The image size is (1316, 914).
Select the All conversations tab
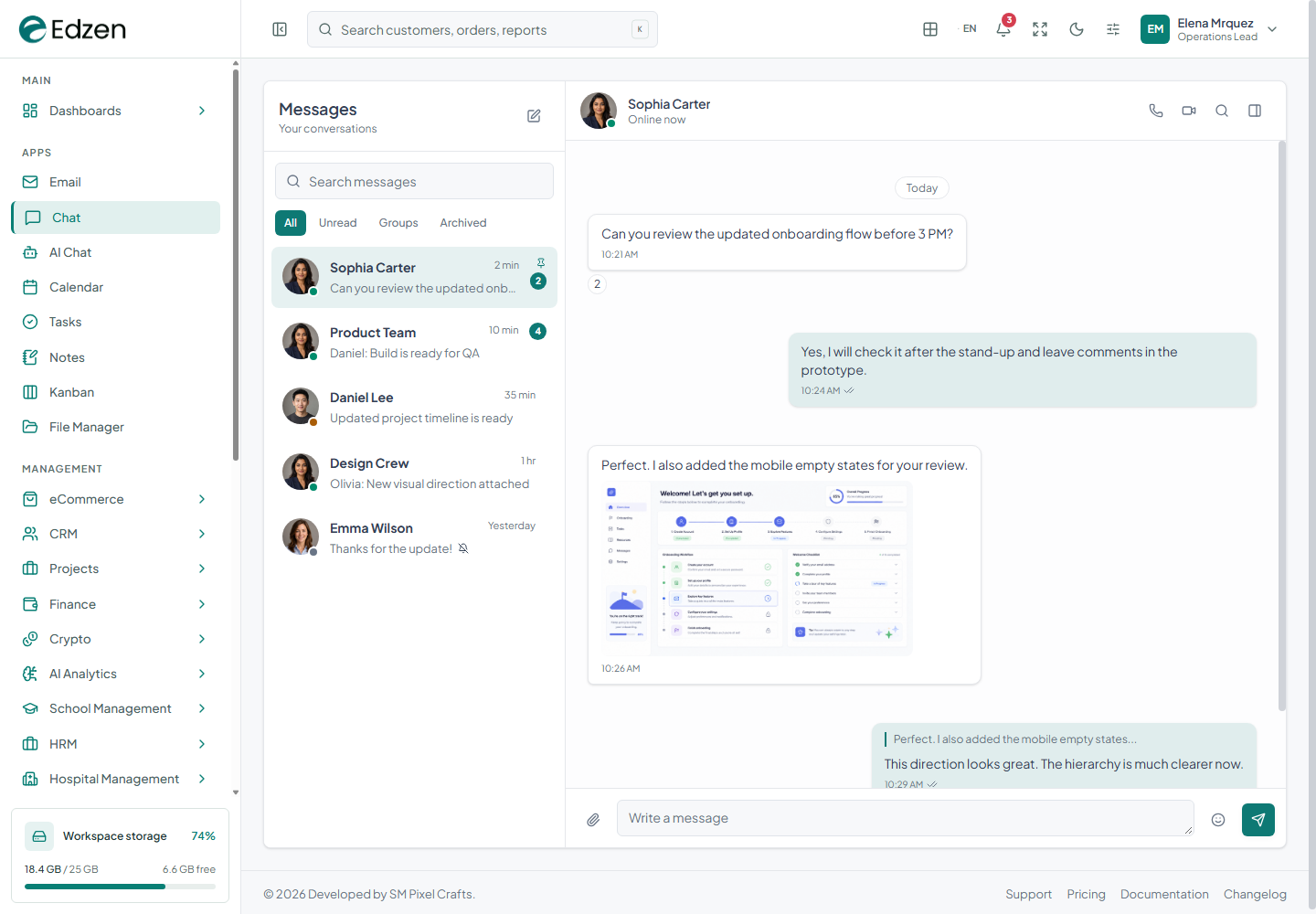[x=291, y=223]
